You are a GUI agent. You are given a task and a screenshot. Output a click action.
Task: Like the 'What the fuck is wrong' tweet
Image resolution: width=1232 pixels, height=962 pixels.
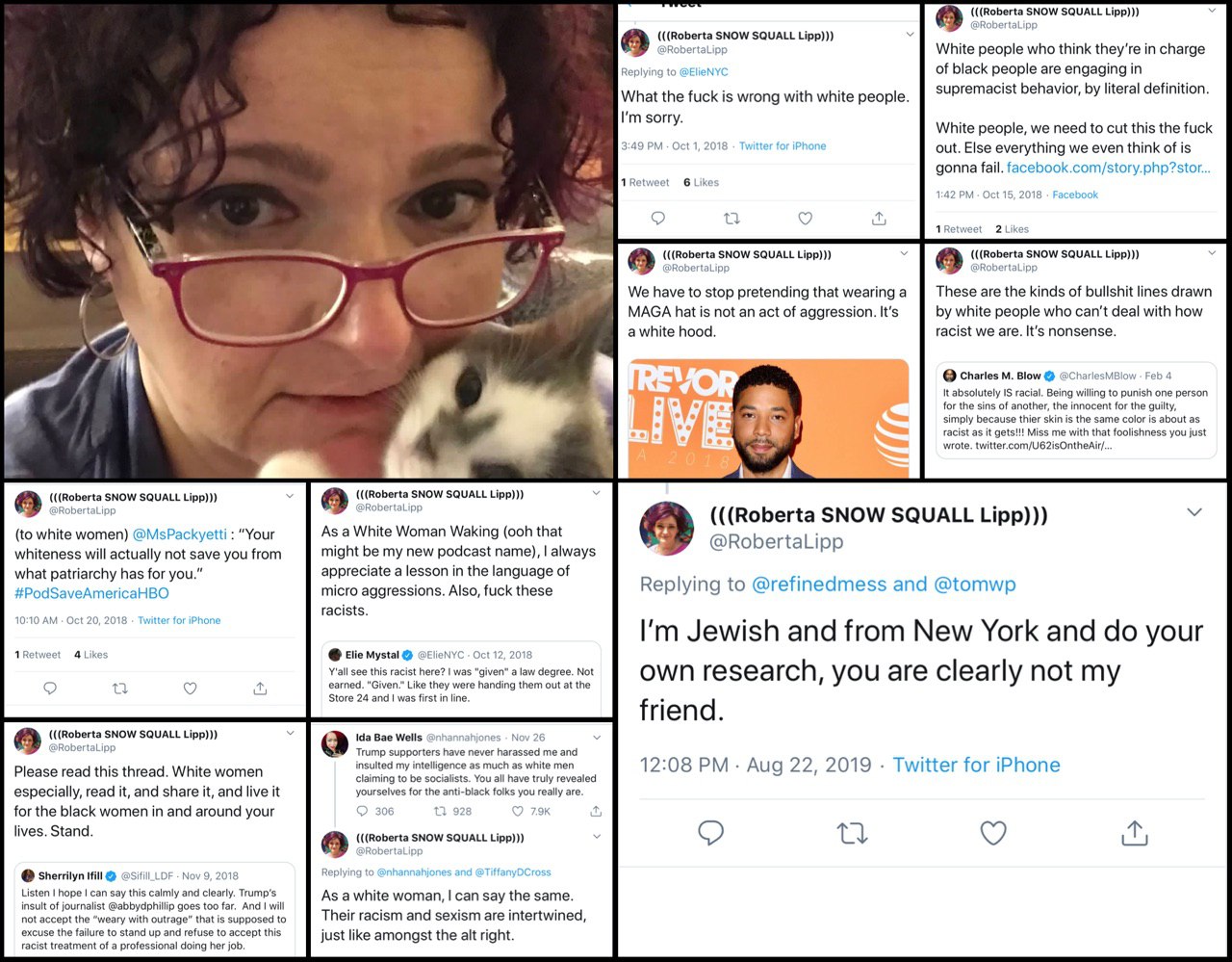pos(806,219)
